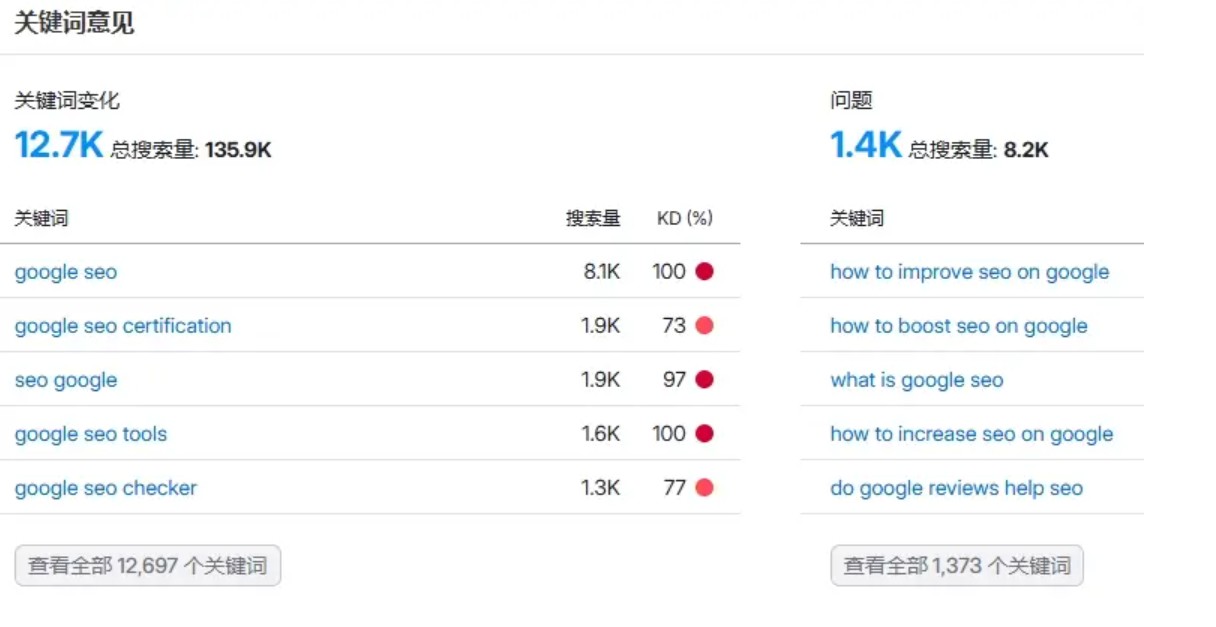Click the '关键词变化' heading
Image resolution: width=1216 pixels, height=627 pixels.
(67, 100)
